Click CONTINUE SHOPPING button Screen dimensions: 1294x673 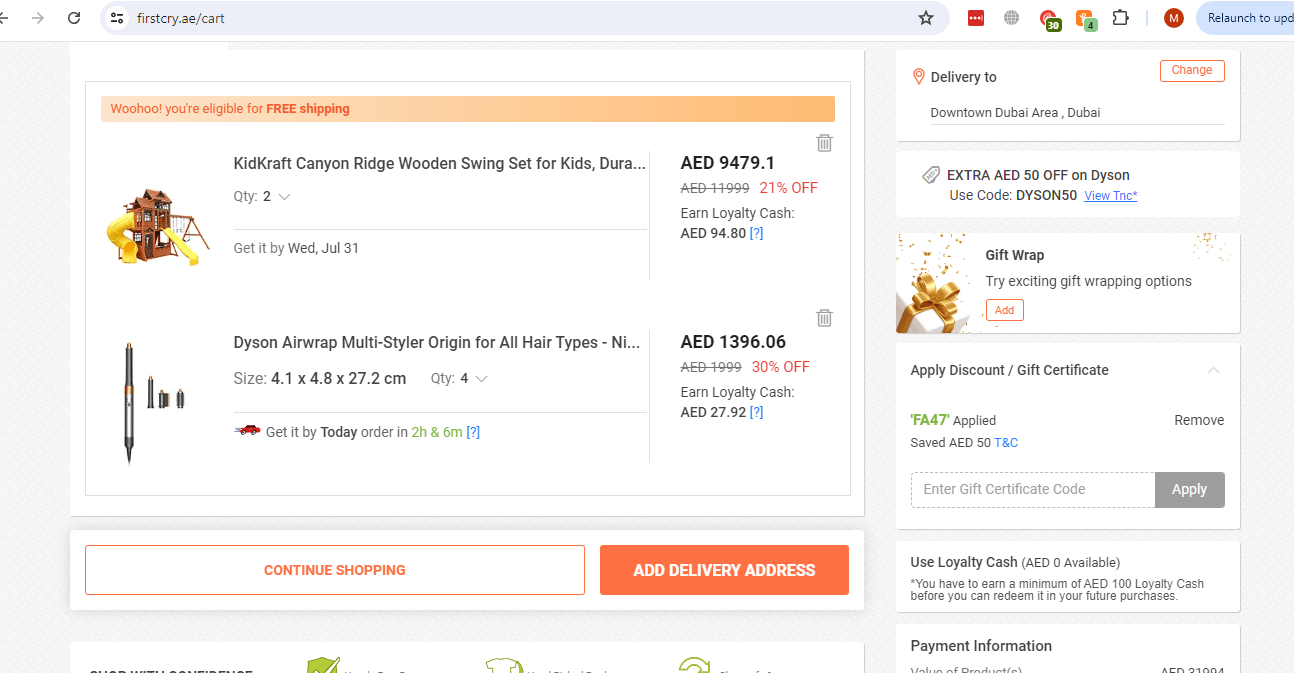334,570
